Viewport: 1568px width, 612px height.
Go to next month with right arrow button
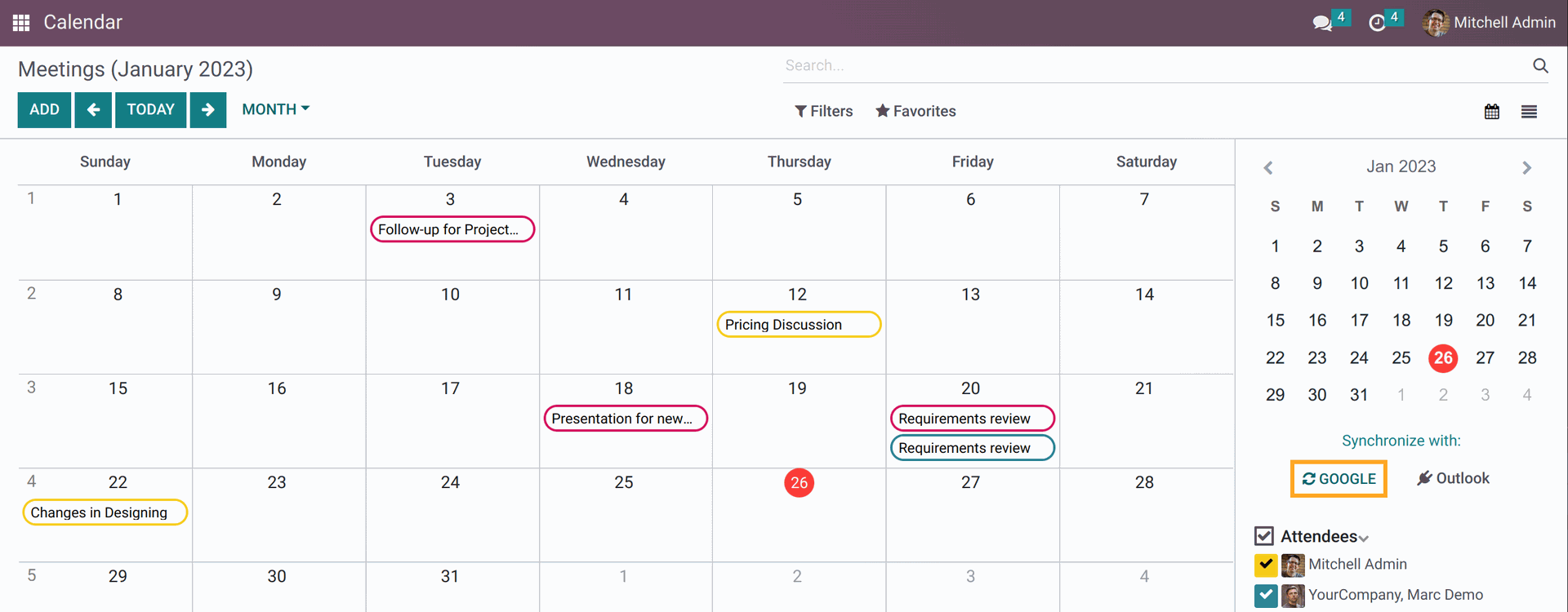[x=208, y=110]
